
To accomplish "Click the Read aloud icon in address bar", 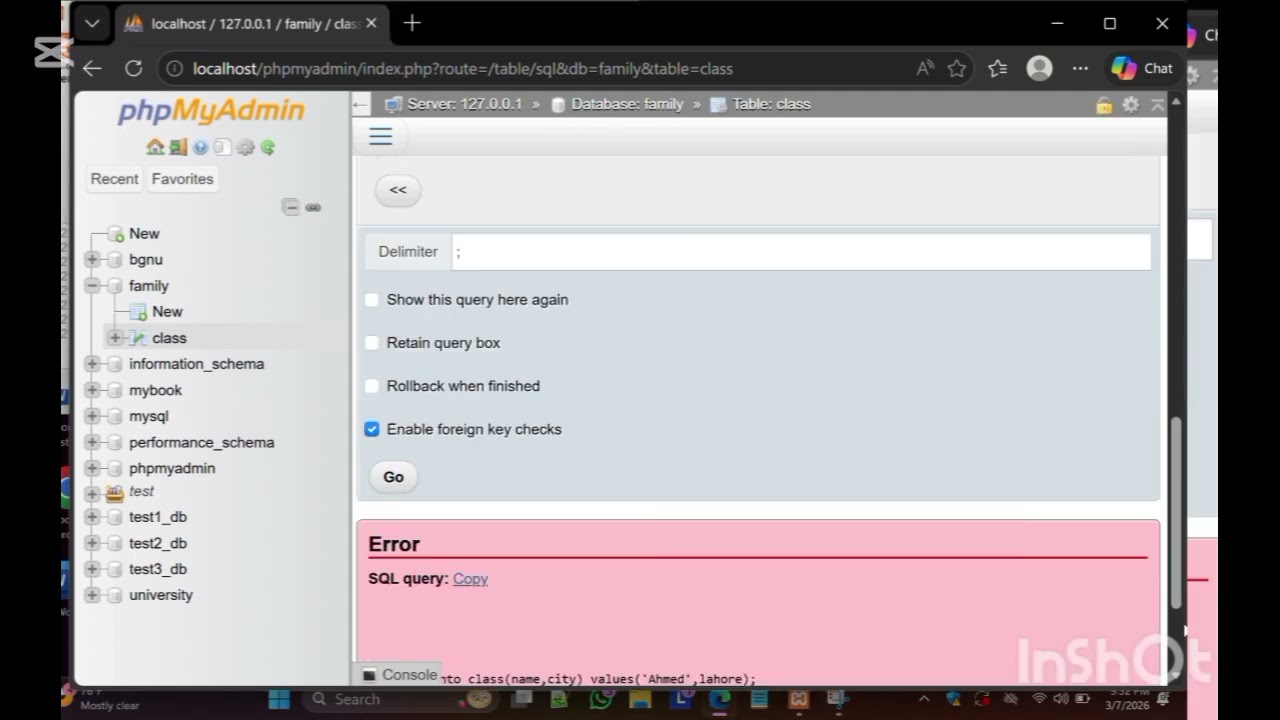I will tap(925, 68).
